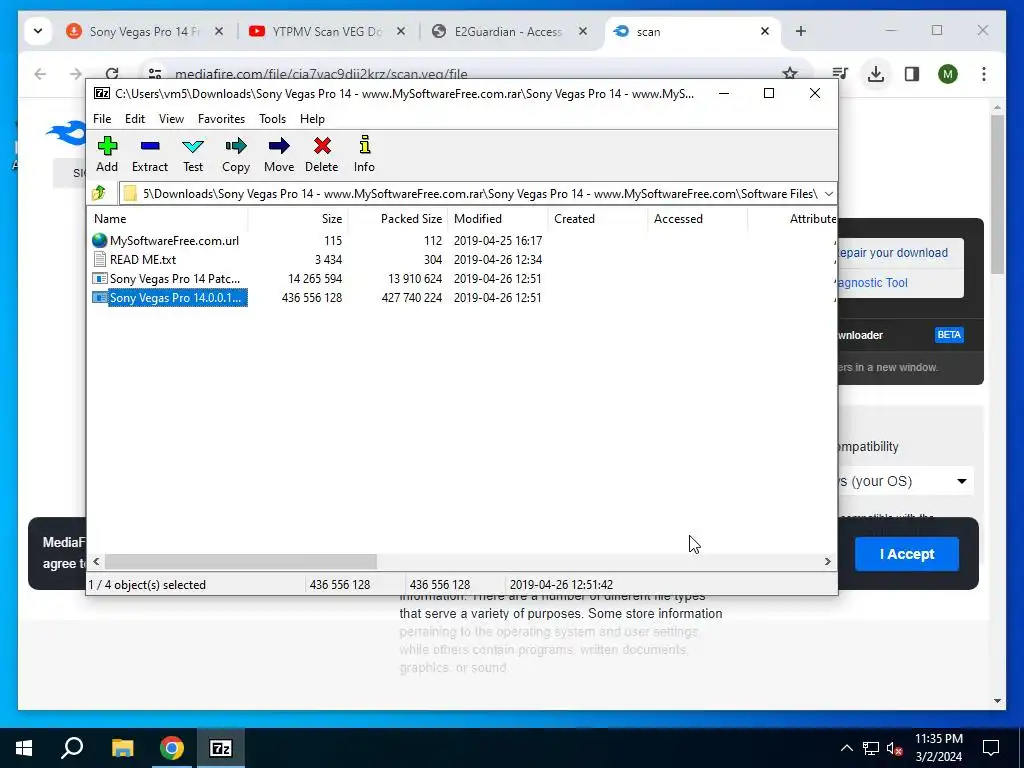
Task: Select the READ ME.txt file icon
Action: tap(99, 259)
